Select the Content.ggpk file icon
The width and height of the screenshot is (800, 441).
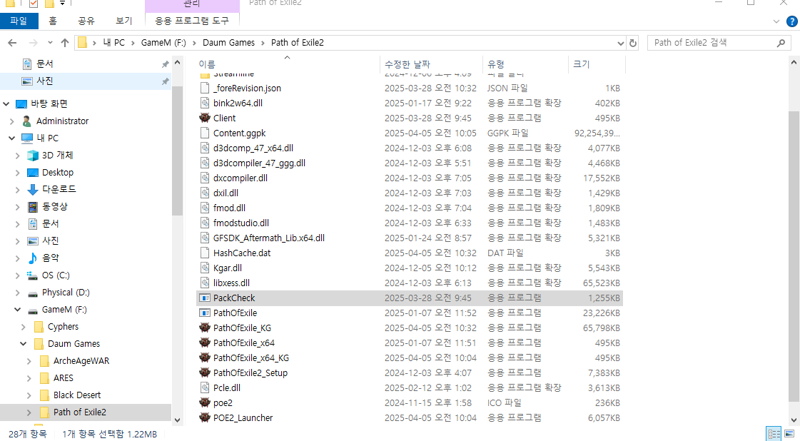coord(205,133)
